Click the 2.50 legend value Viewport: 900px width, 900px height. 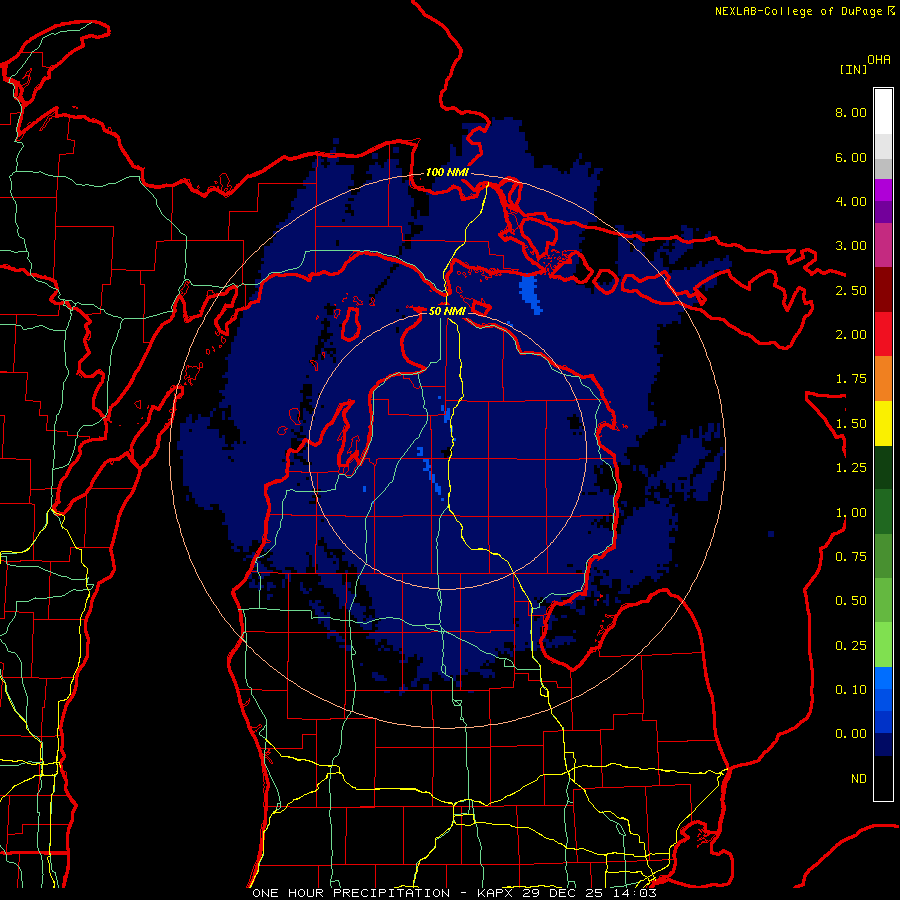(851, 290)
